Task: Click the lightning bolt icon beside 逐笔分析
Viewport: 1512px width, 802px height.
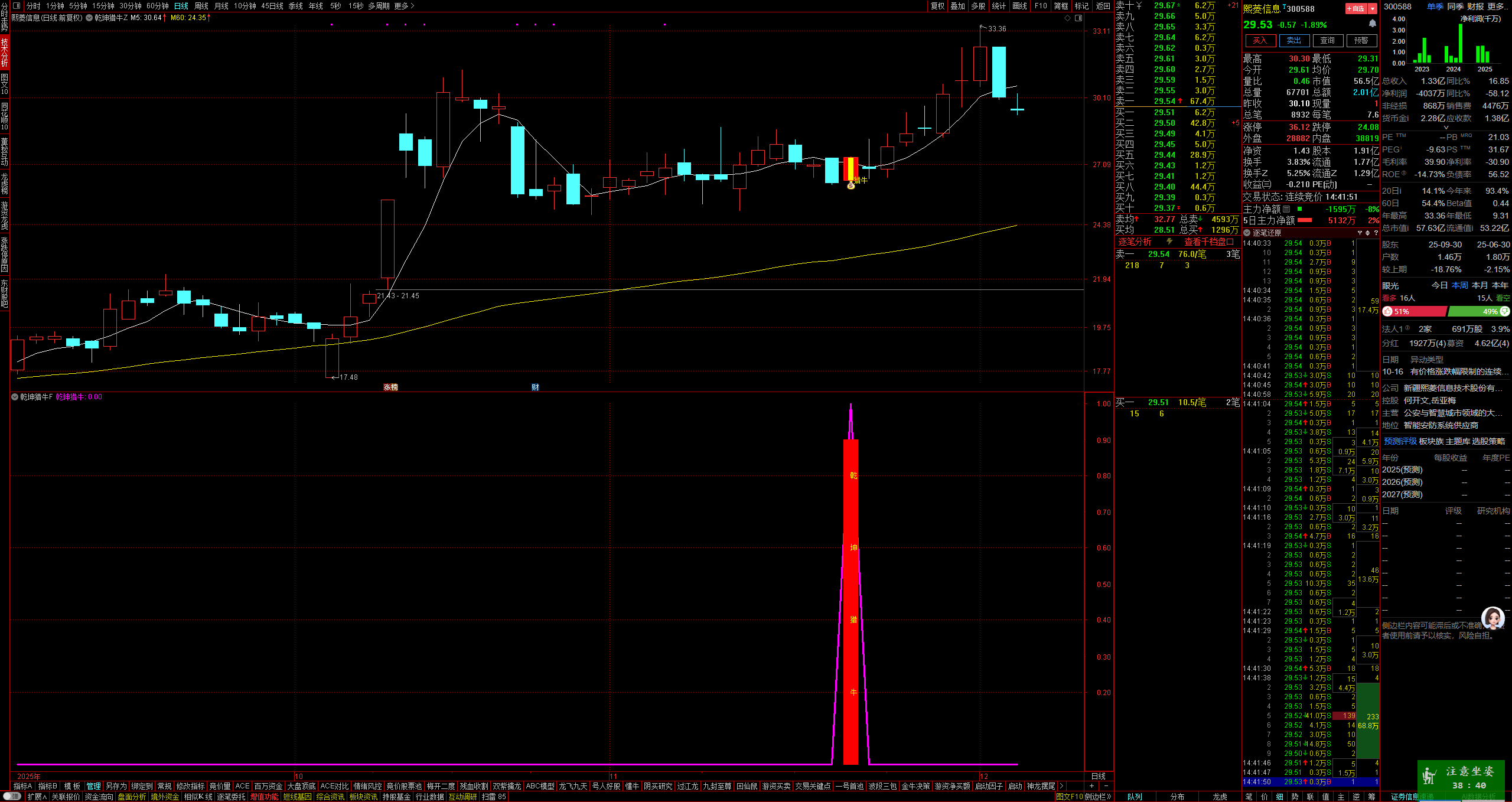Action: coord(1169,242)
